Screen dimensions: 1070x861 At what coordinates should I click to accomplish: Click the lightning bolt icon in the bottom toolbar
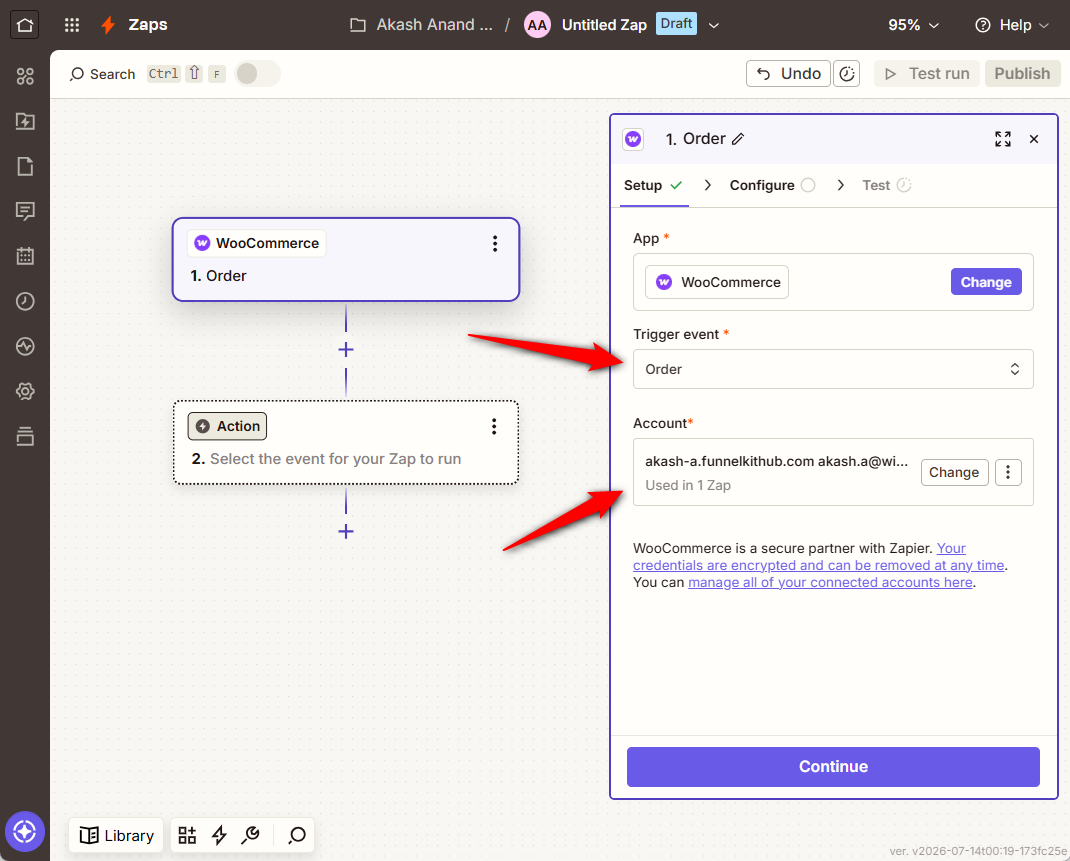219,835
